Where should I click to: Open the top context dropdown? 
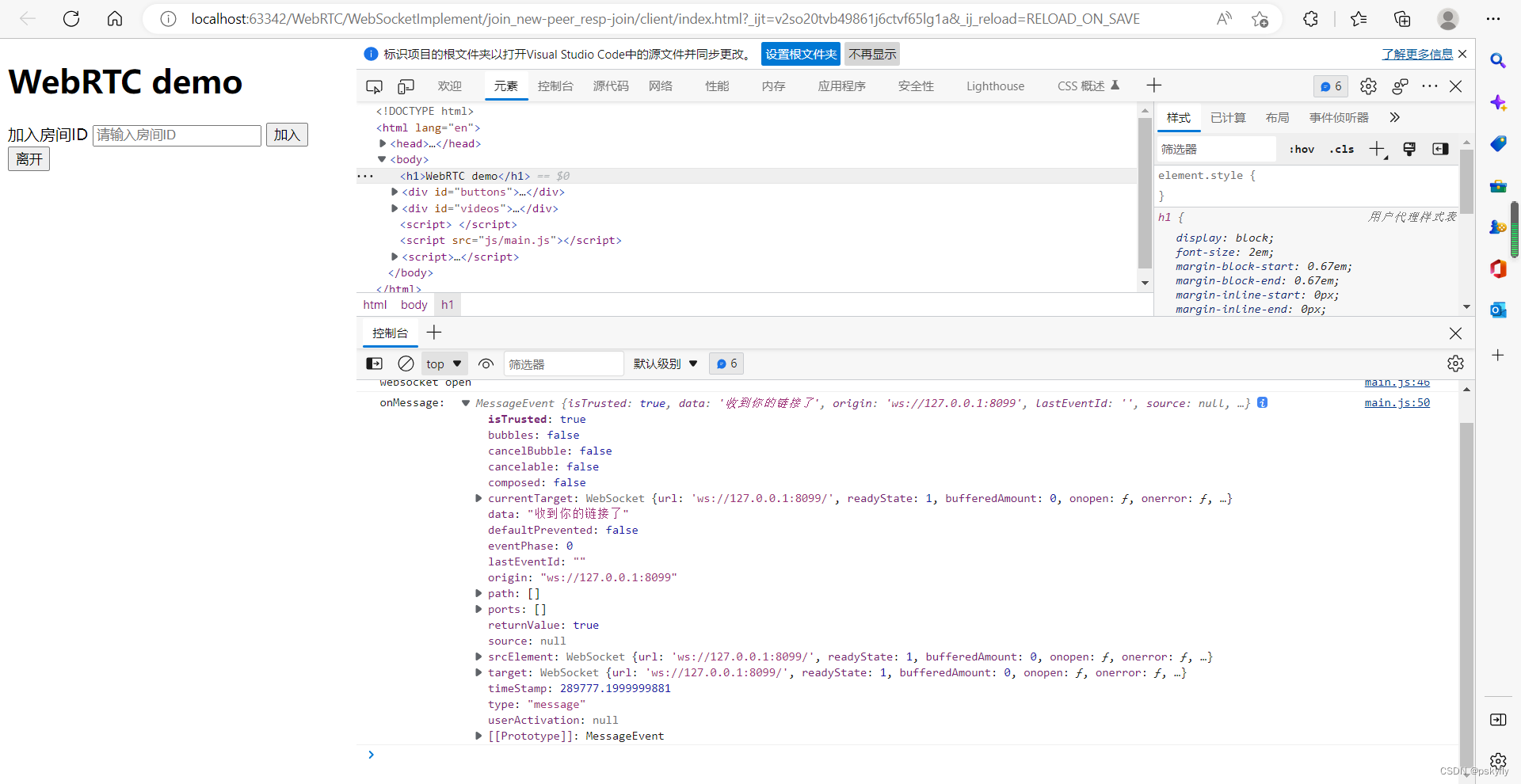click(444, 363)
